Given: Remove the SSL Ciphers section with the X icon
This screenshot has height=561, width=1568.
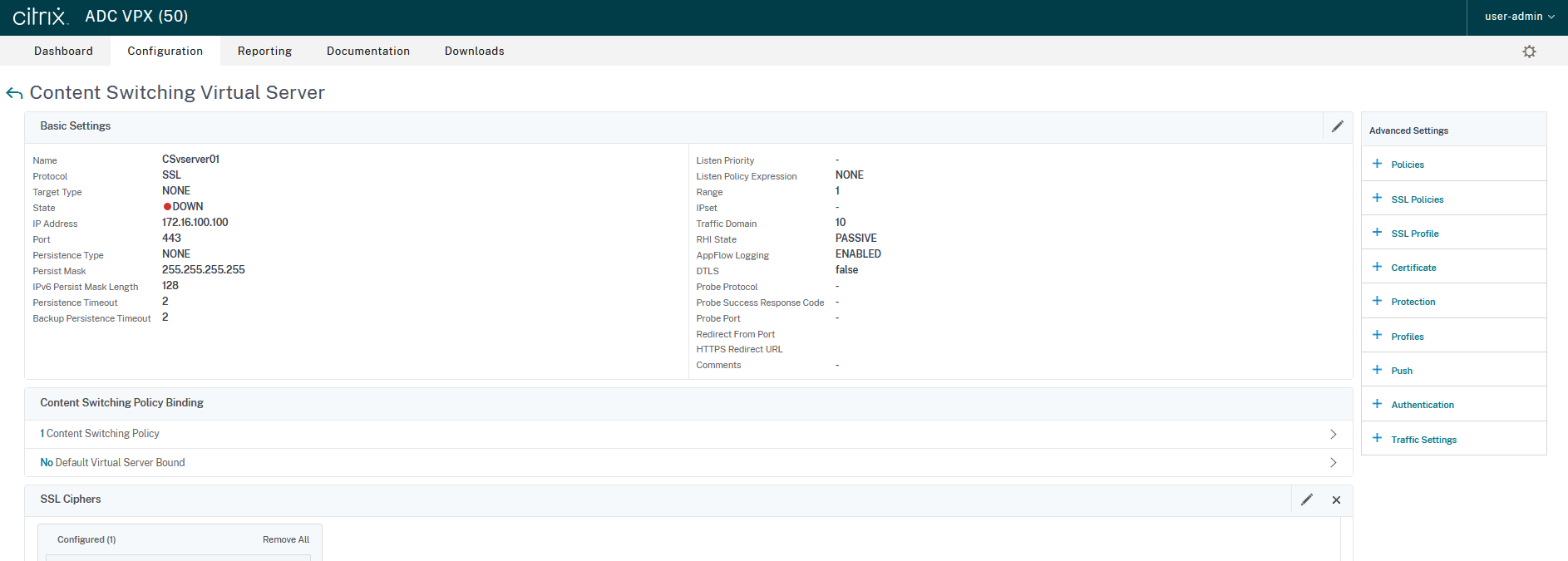Looking at the screenshot, I should click(1336, 499).
